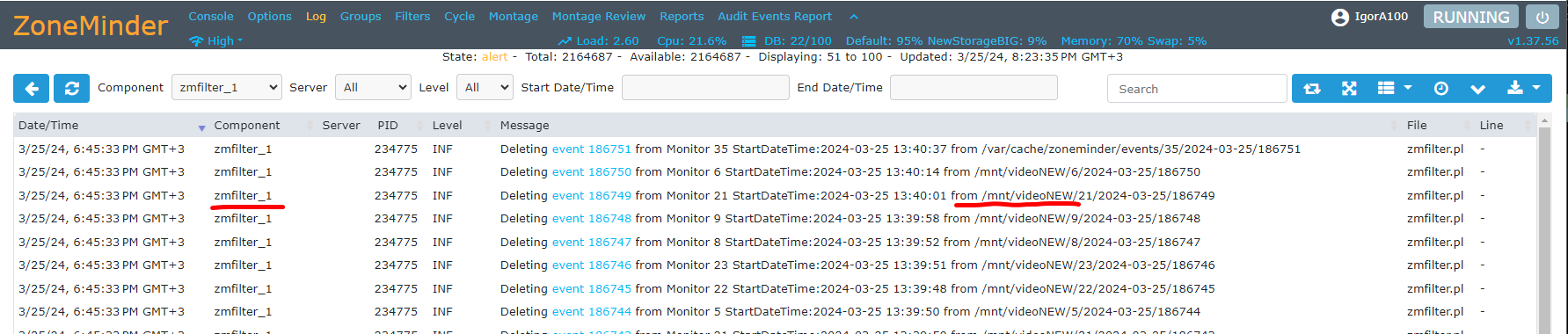This screenshot has height=334, width=1568.
Task: Open the Component zmfilter_1 dropdown
Action: (x=227, y=87)
